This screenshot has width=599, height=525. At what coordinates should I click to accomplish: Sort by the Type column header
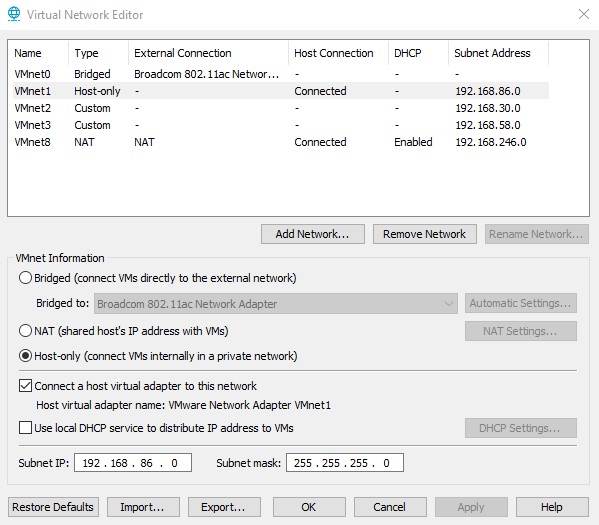click(99, 53)
